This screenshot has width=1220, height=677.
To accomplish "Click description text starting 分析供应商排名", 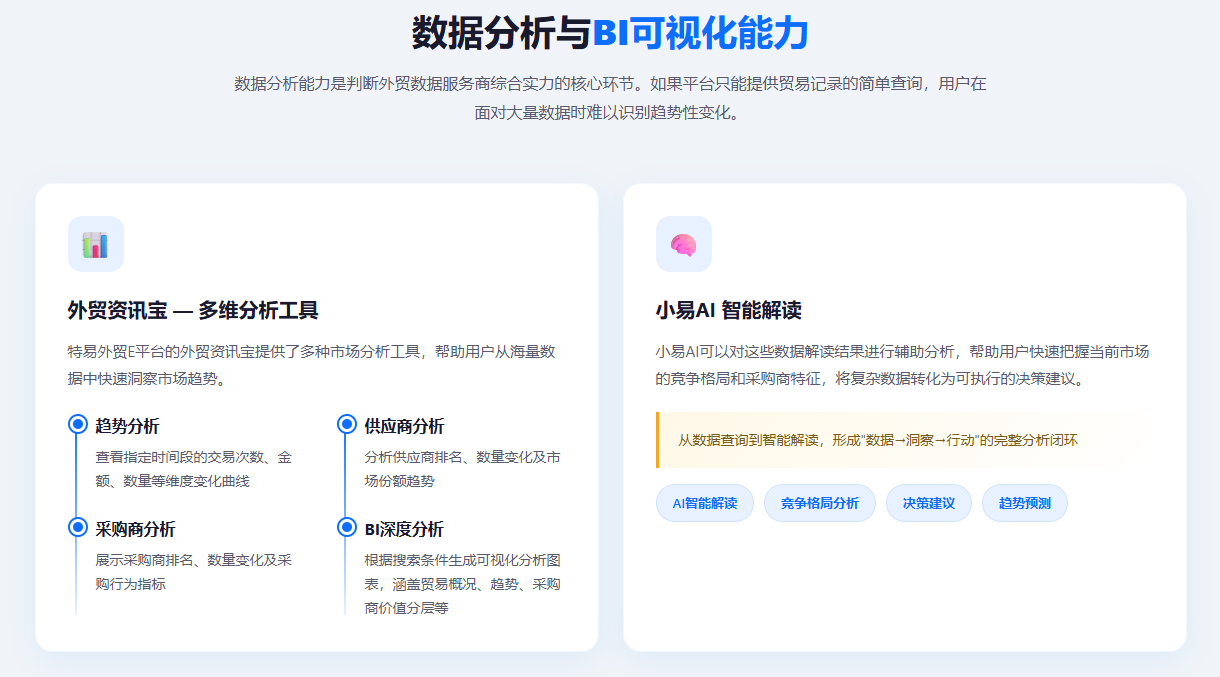I will click(x=462, y=469).
